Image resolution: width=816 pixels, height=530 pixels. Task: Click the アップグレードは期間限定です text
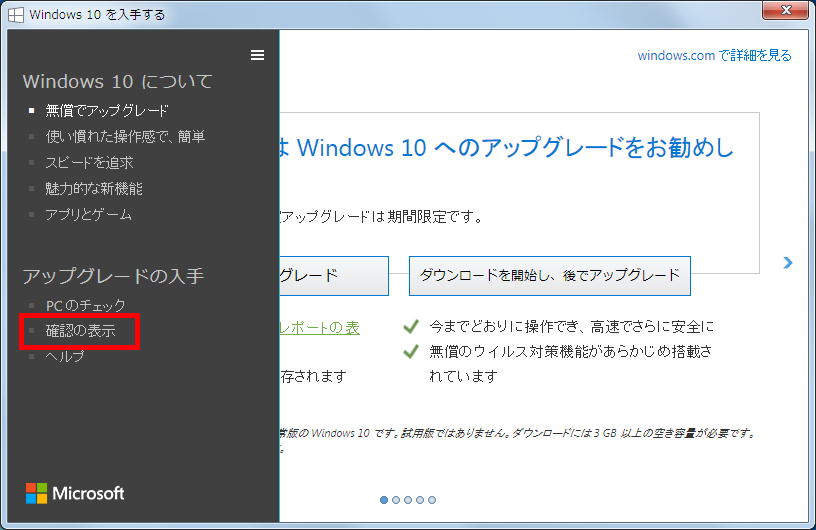381,217
